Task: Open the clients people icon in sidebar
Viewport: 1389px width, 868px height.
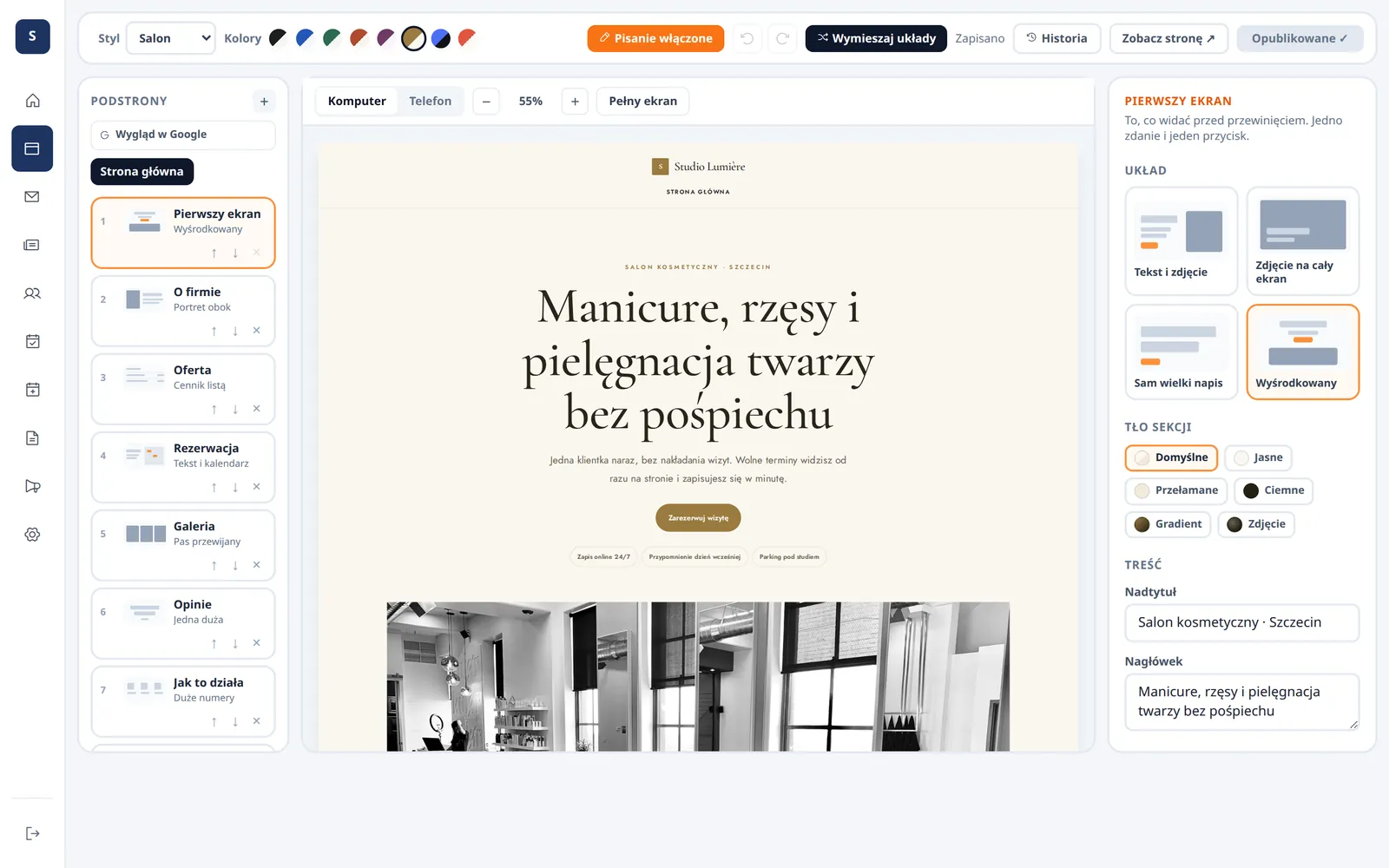Action: [32, 293]
